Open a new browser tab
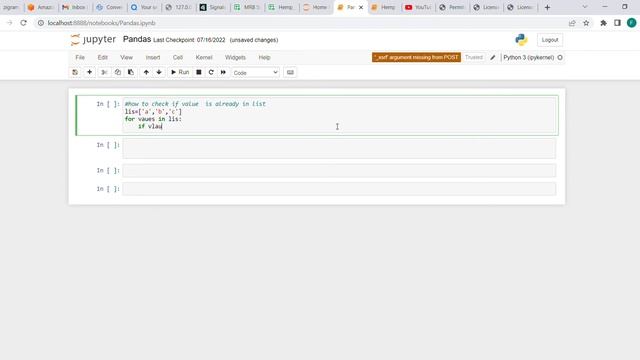 [x=547, y=7]
